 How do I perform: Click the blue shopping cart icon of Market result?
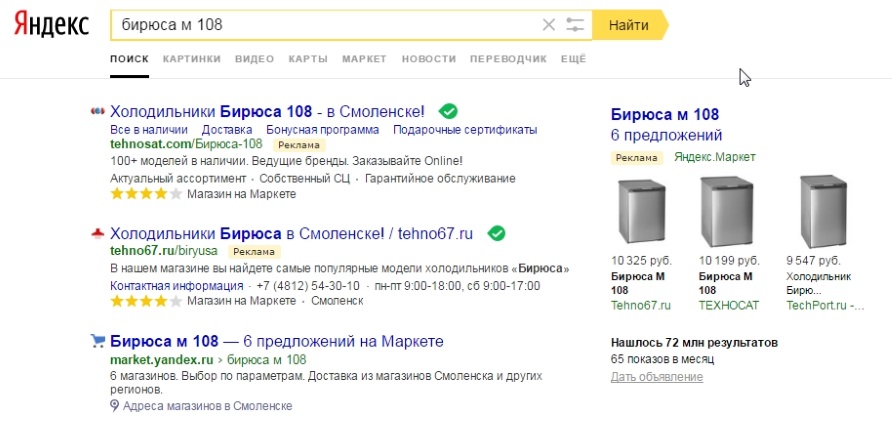point(98,341)
